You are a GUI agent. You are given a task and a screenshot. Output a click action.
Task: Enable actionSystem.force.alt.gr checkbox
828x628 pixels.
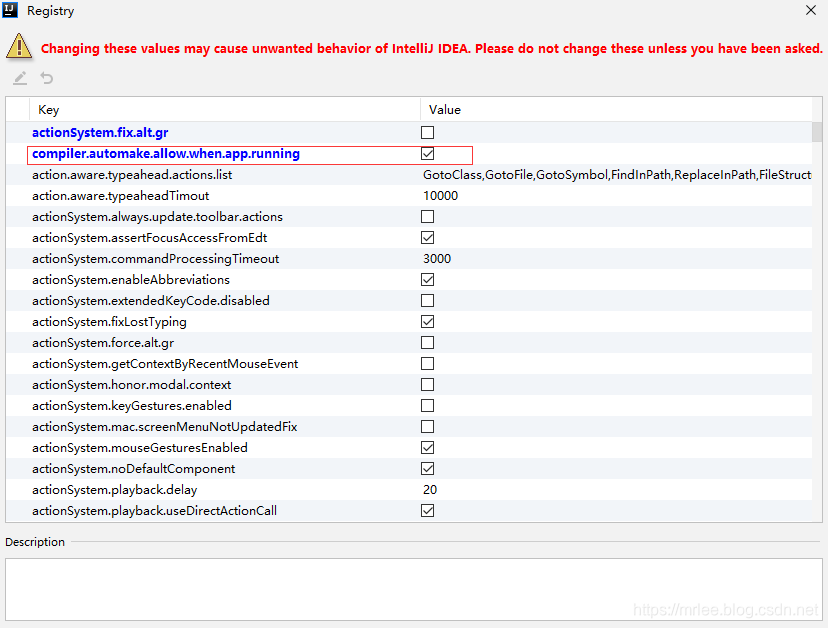[x=427, y=342]
